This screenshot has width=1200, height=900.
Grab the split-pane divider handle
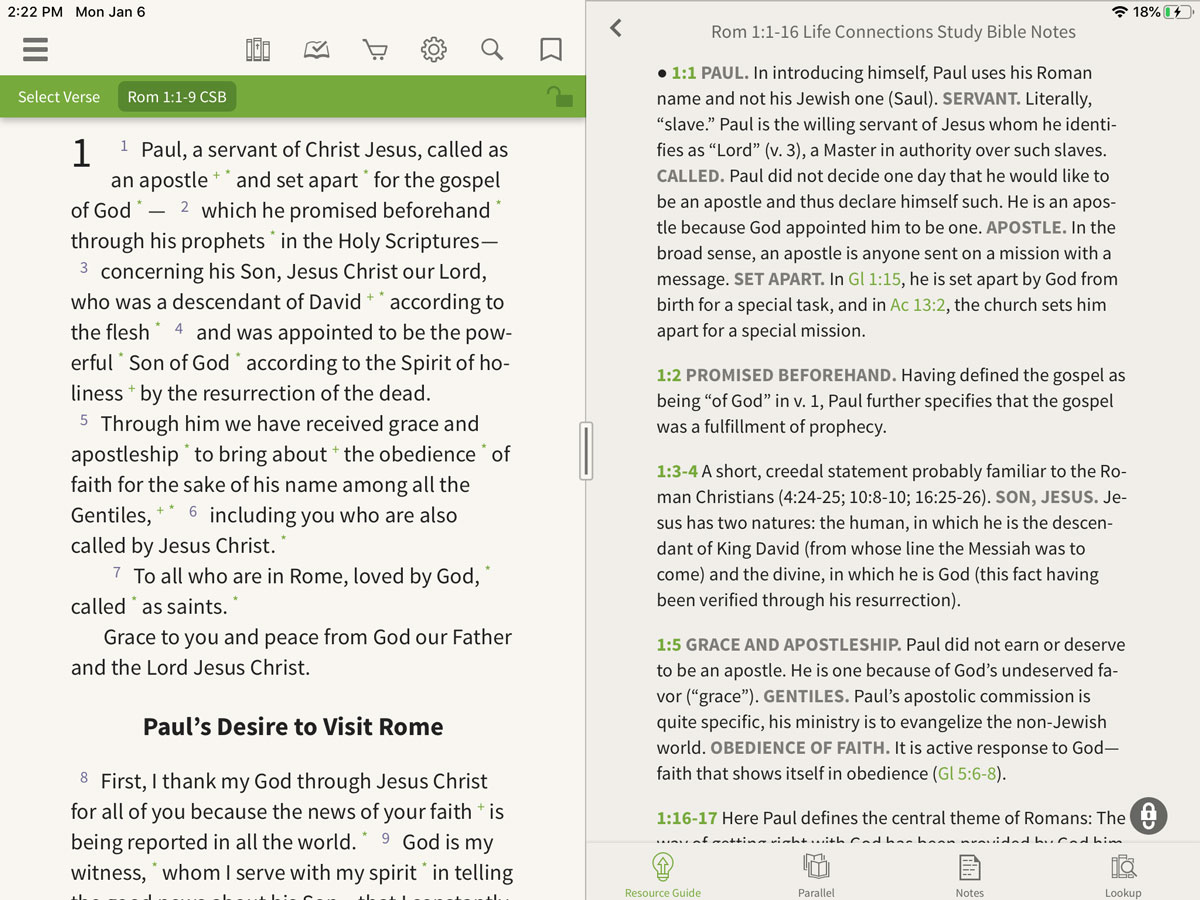click(x=586, y=450)
